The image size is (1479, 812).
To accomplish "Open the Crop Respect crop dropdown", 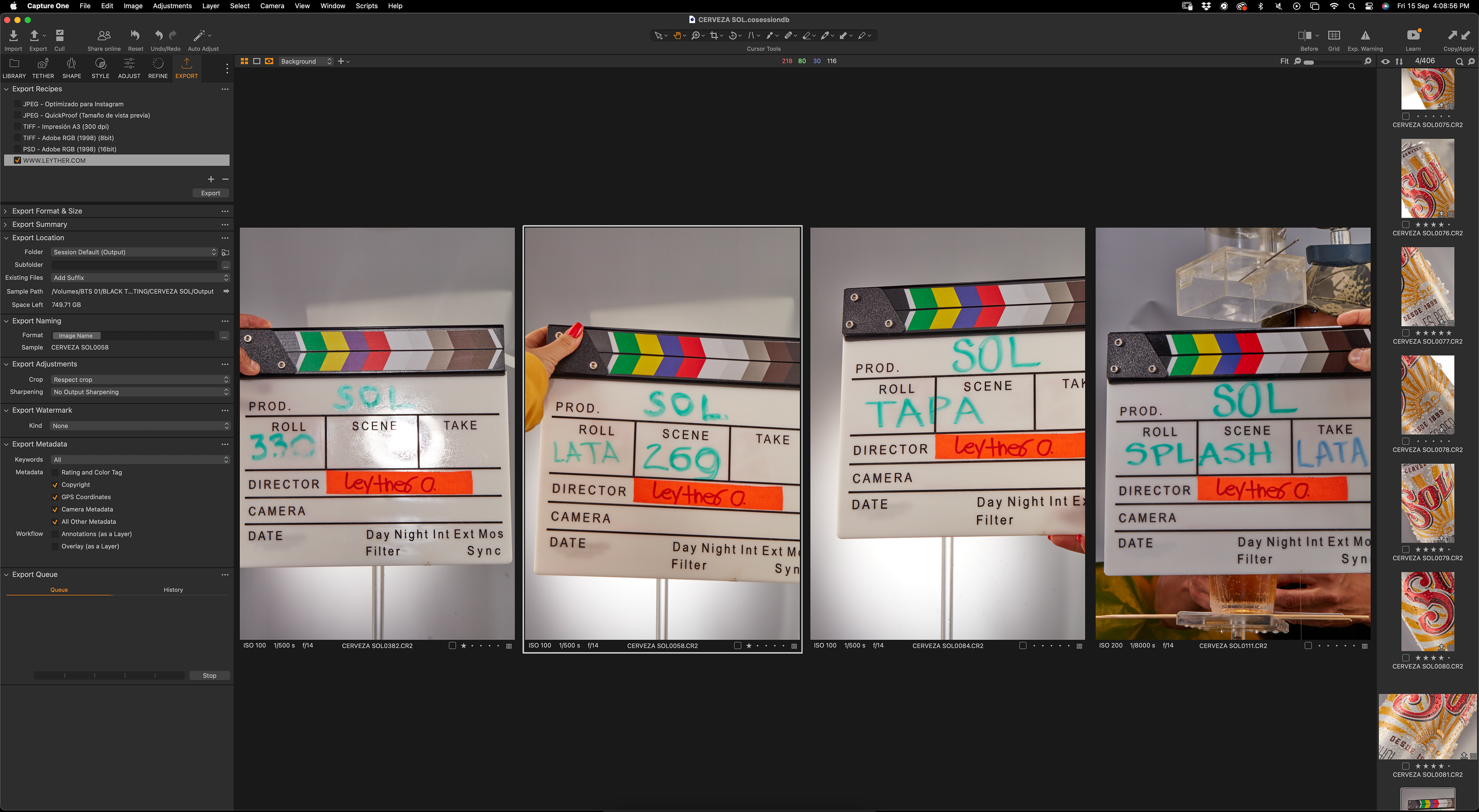I will (x=141, y=379).
